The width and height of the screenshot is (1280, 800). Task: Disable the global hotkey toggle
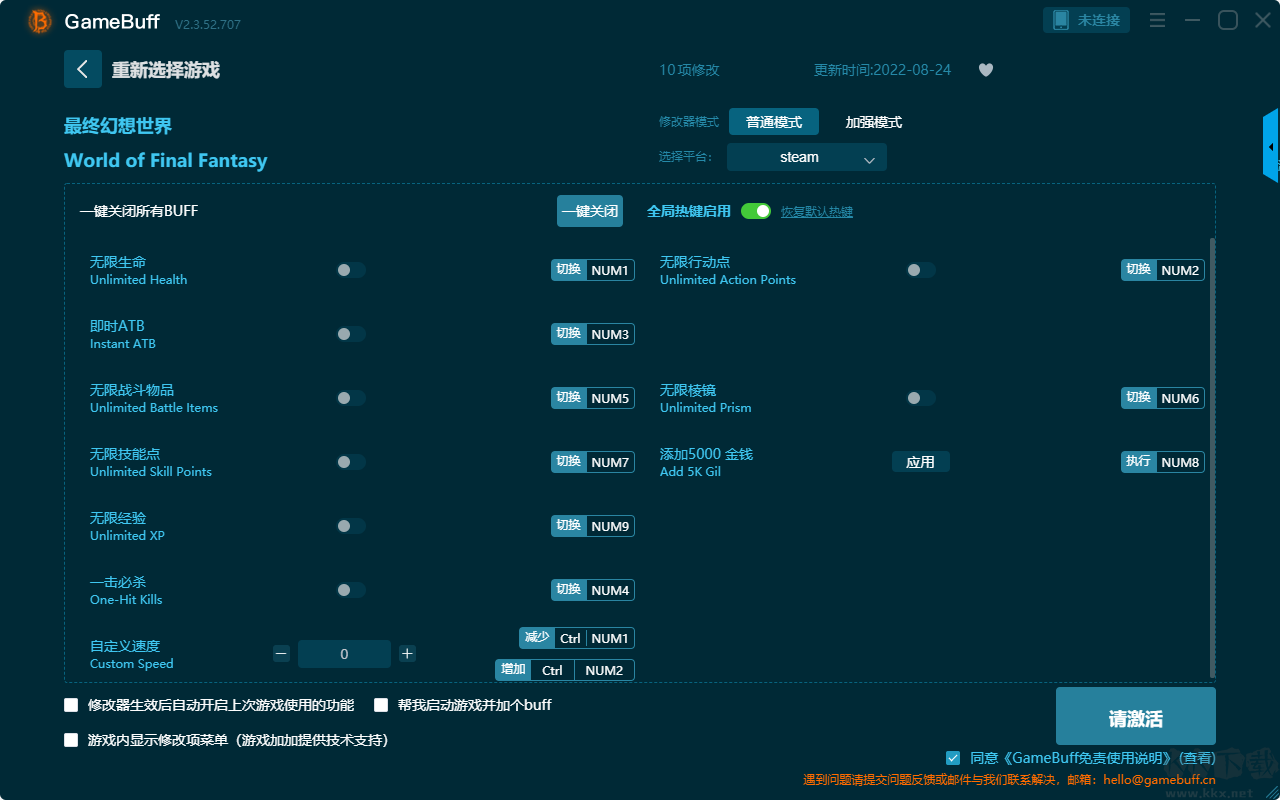tap(756, 211)
